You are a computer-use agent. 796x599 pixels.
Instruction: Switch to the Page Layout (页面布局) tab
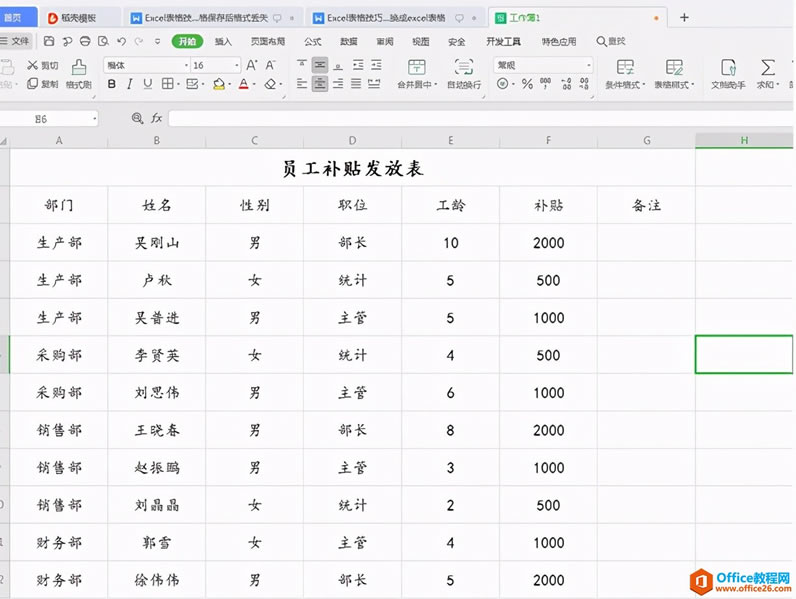(268, 42)
